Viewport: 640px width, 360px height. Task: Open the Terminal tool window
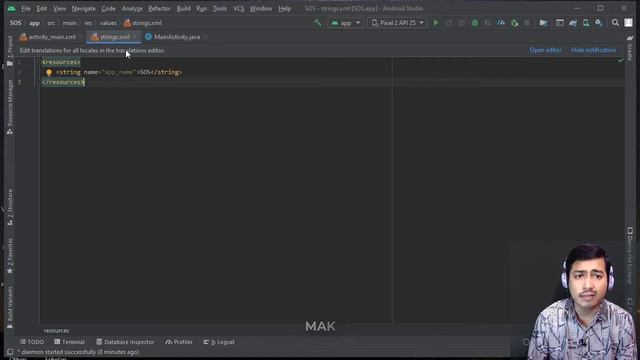coord(69,342)
